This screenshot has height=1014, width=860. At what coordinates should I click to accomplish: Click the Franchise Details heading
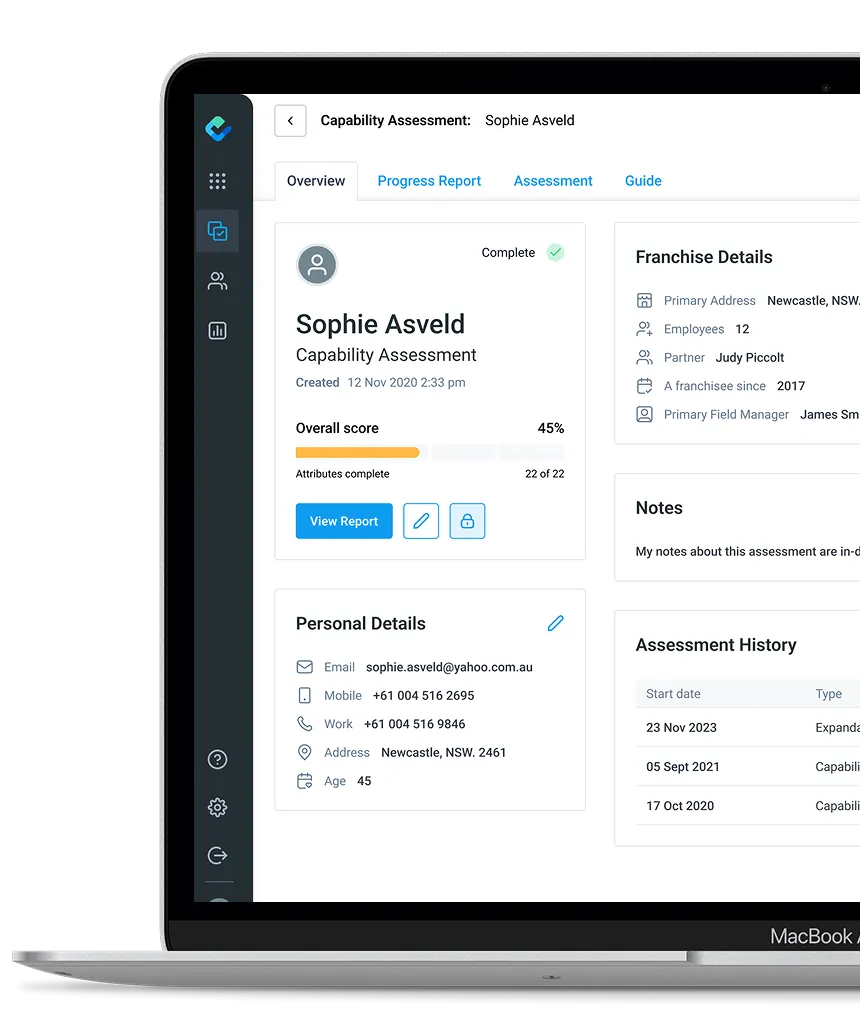(704, 257)
